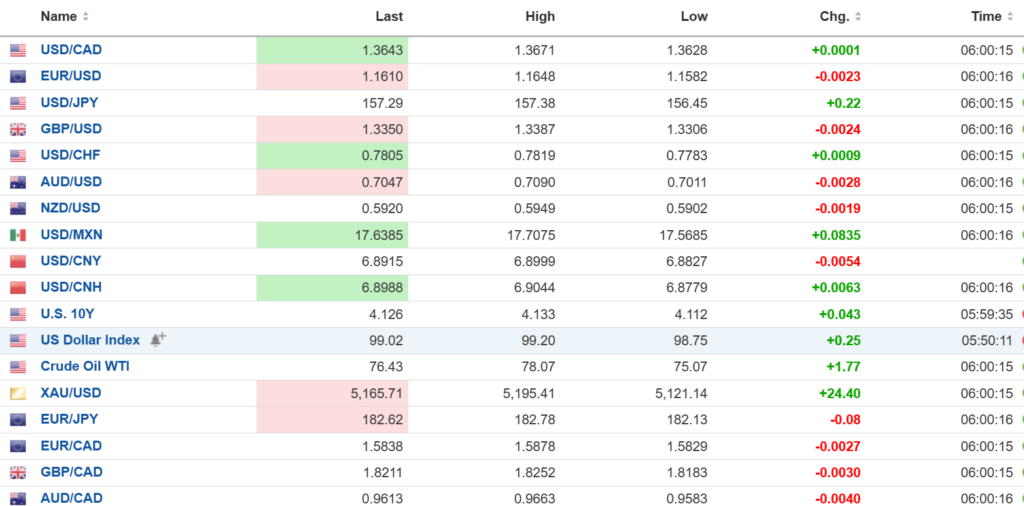Open the Crude Oil WTI link
This screenshot has height=506, width=1024.
(85, 366)
